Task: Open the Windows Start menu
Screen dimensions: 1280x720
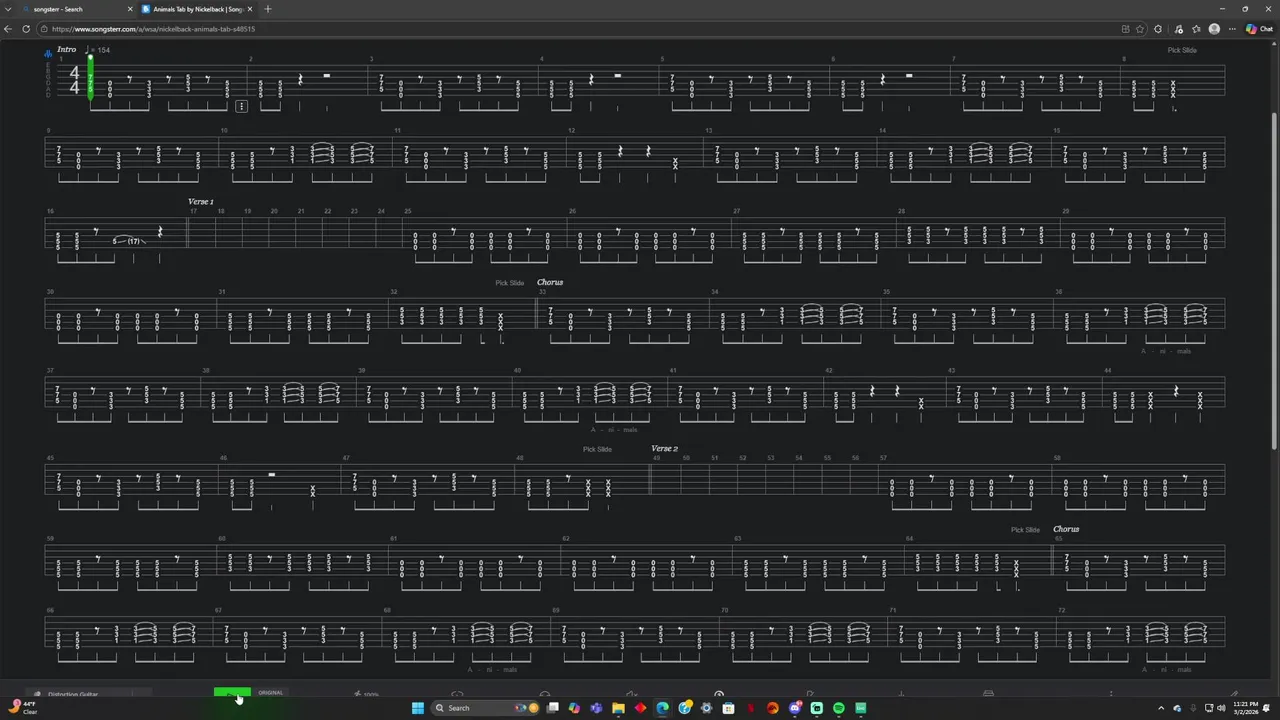Action: point(417,708)
